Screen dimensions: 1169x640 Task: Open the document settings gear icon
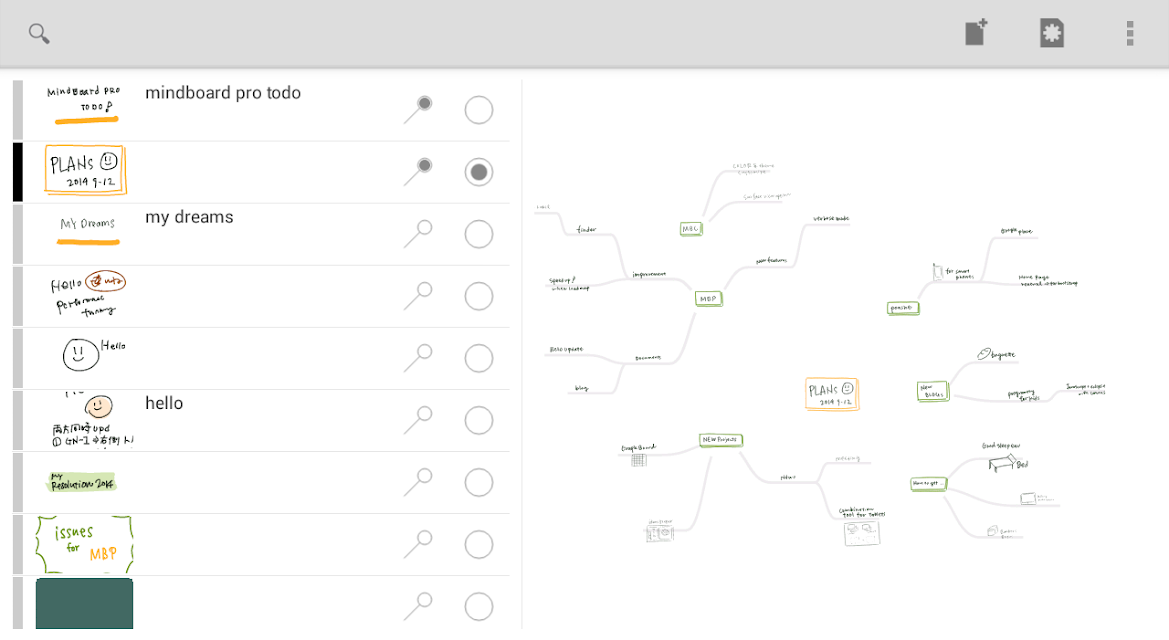1051,33
